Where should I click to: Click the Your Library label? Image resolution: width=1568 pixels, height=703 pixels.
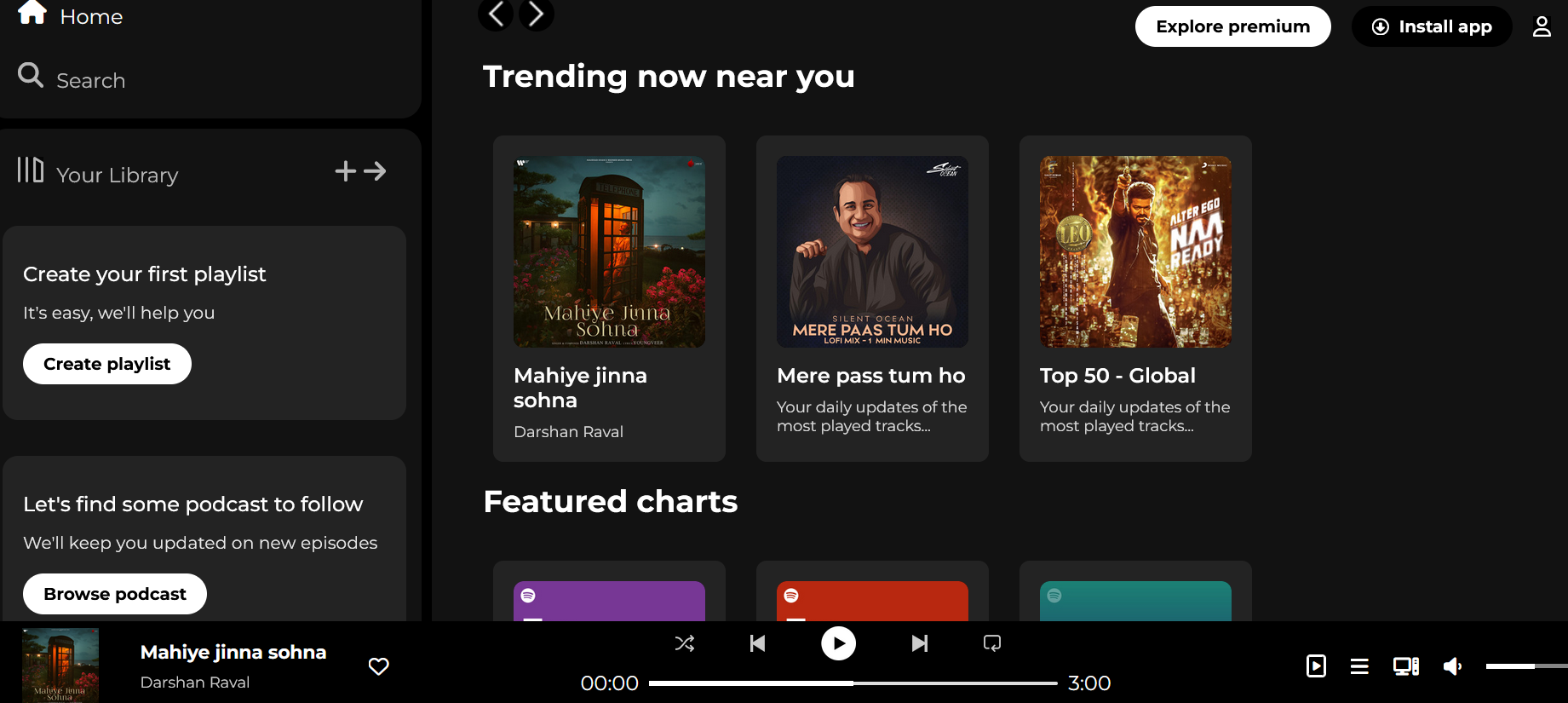pyautogui.click(x=118, y=176)
